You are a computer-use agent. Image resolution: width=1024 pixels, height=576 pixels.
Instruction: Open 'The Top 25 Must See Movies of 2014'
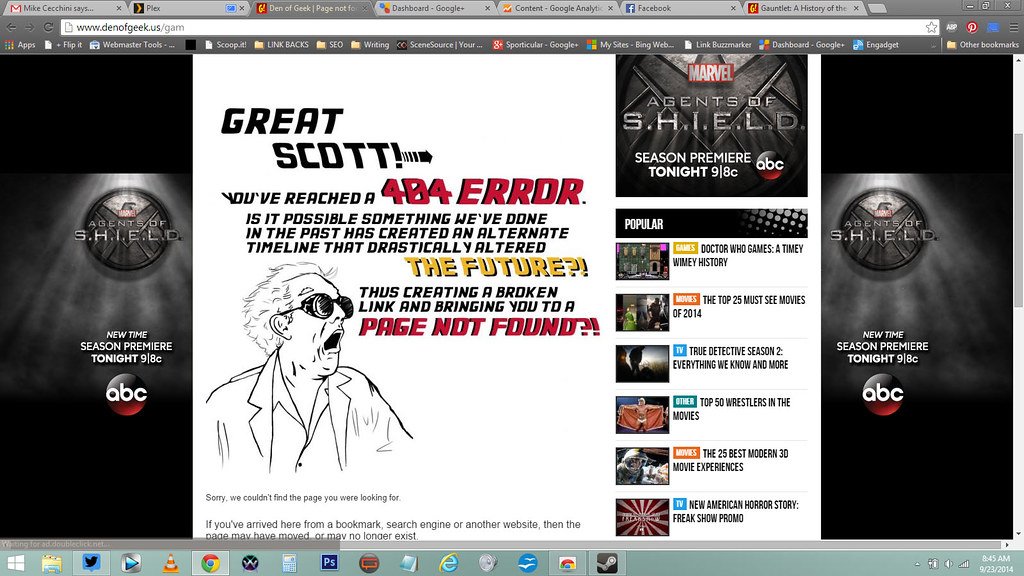click(x=739, y=306)
